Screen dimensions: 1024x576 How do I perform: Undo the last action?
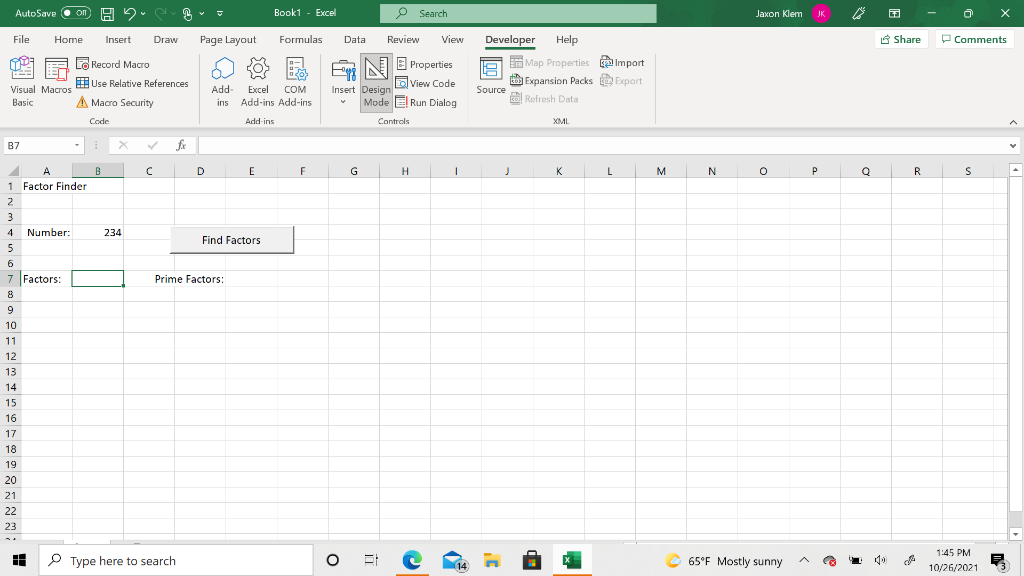tap(129, 13)
